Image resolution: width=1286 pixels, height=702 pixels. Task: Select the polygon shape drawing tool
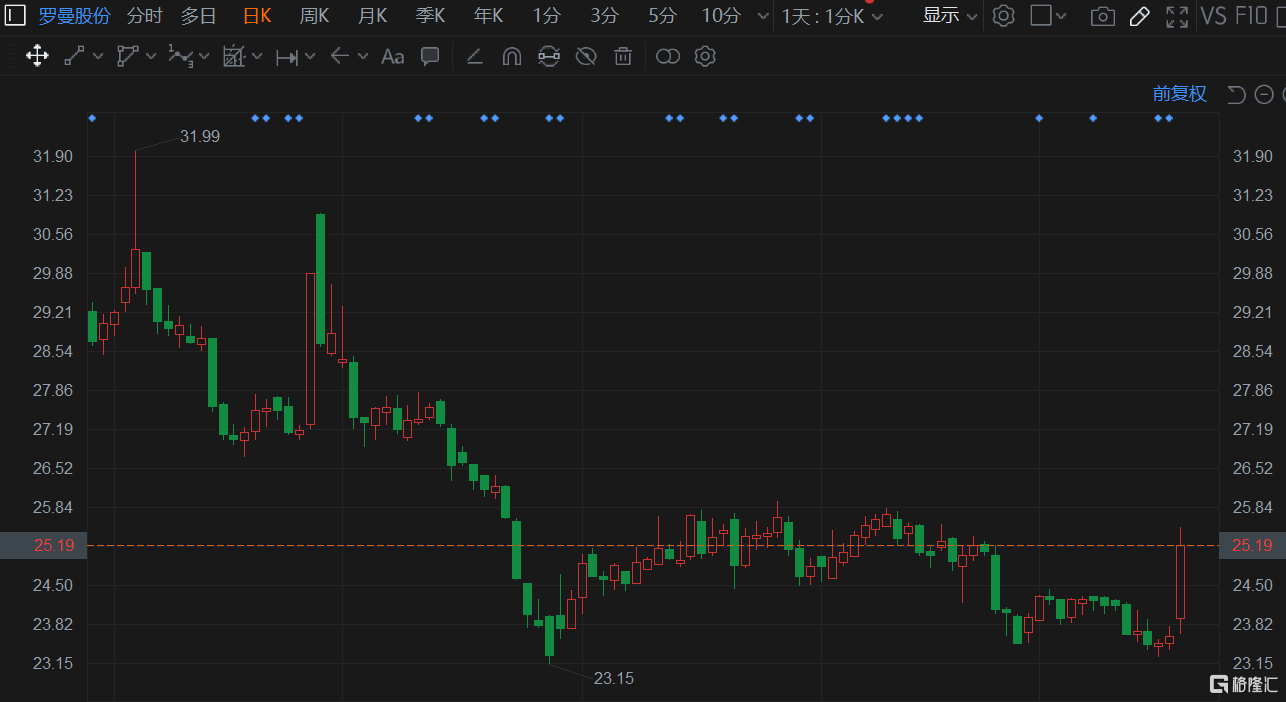(127, 56)
